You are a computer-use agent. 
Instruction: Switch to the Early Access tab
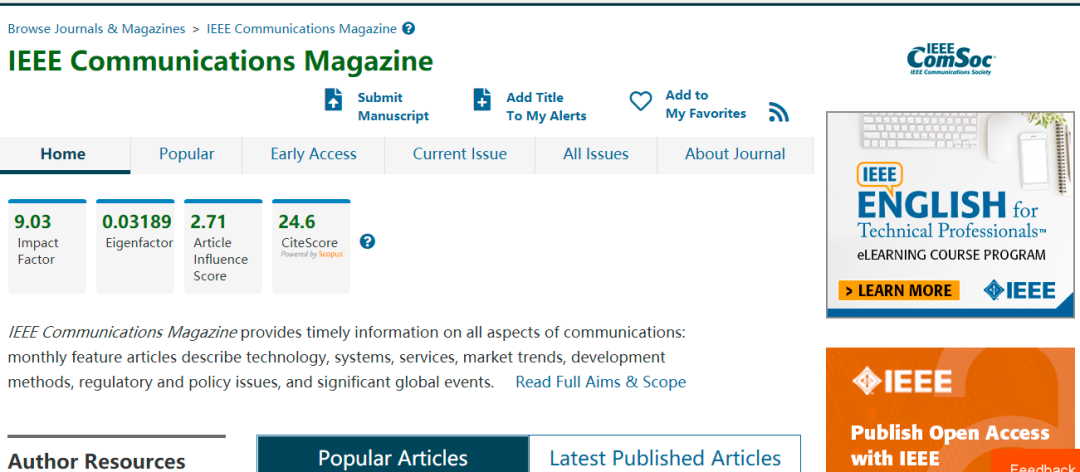(x=313, y=154)
